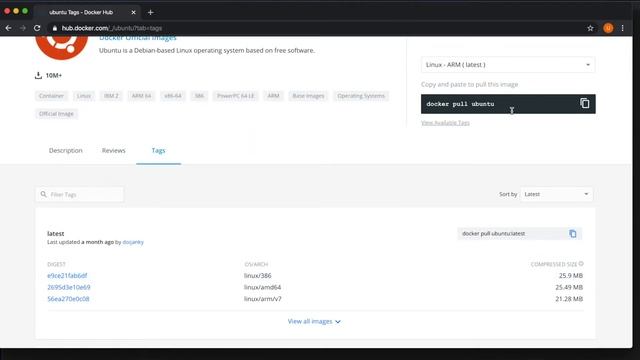This screenshot has height=360, width=640.
Task: Open the user profile avatar in Chrome
Action: click(608, 28)
